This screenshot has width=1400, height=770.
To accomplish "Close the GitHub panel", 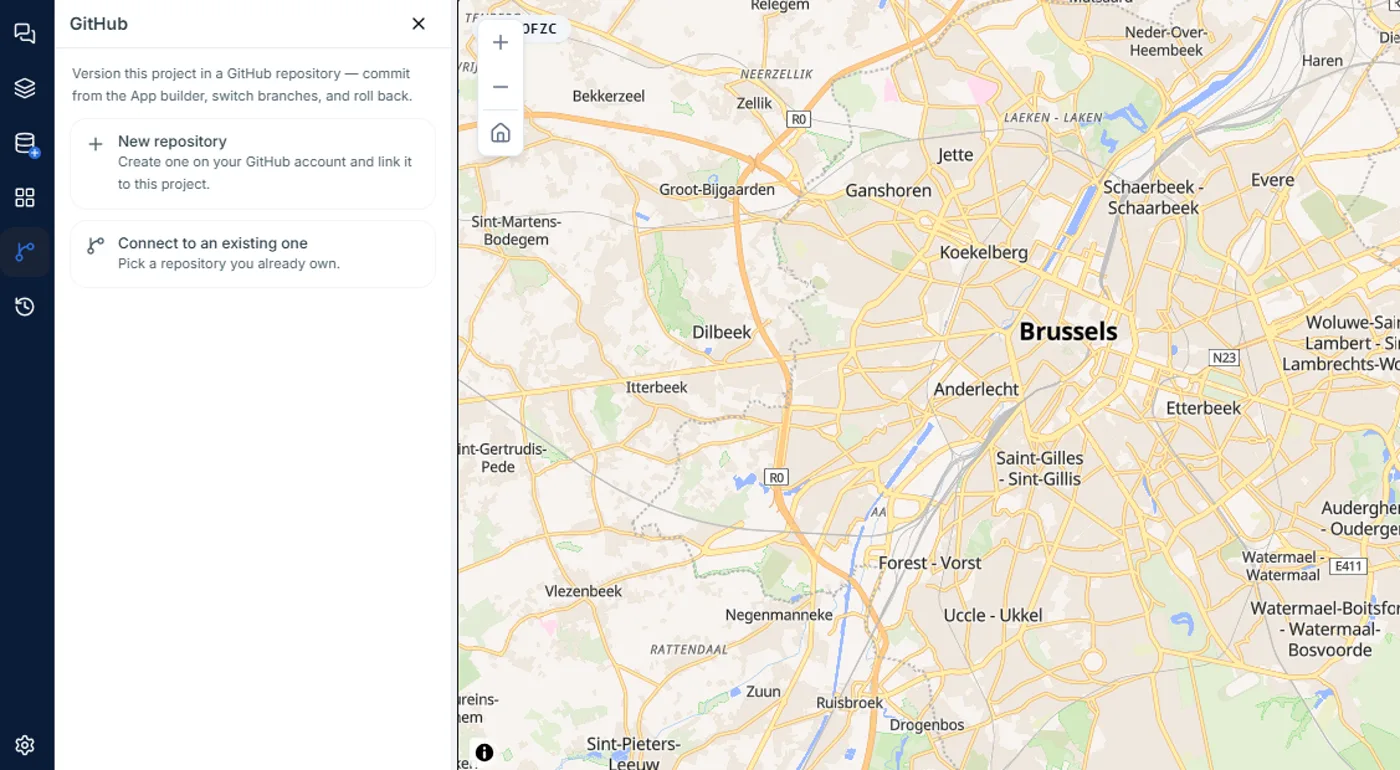I will (x=418, y=24).
